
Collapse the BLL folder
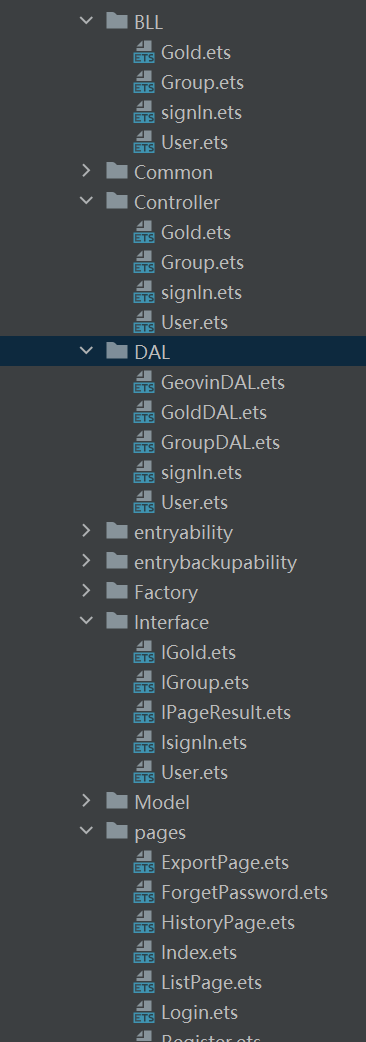86,21
